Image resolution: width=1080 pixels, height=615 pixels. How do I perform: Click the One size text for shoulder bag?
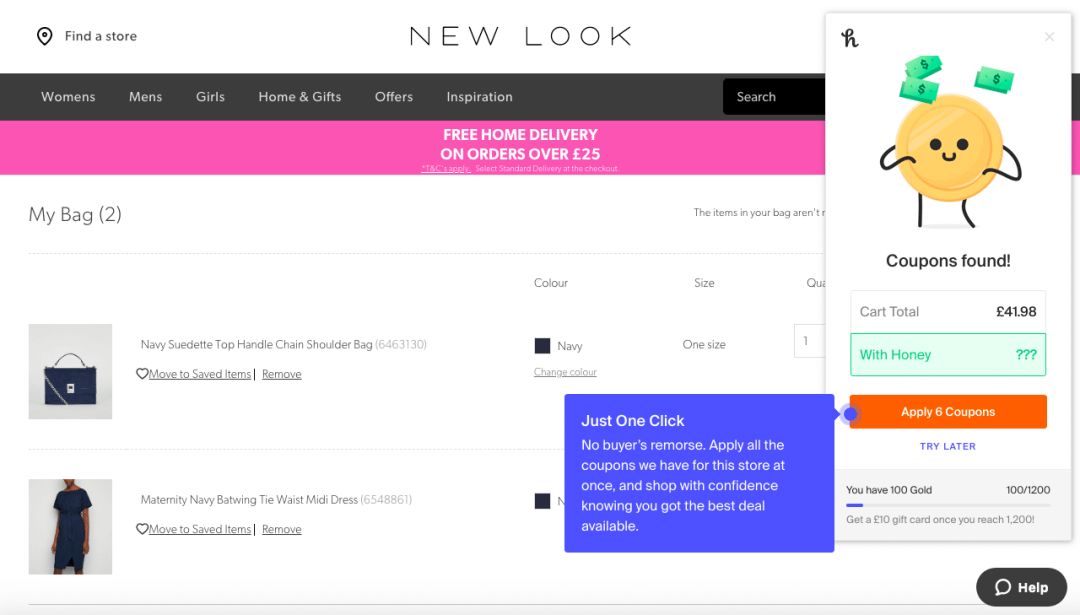click(x=704, y=344)
